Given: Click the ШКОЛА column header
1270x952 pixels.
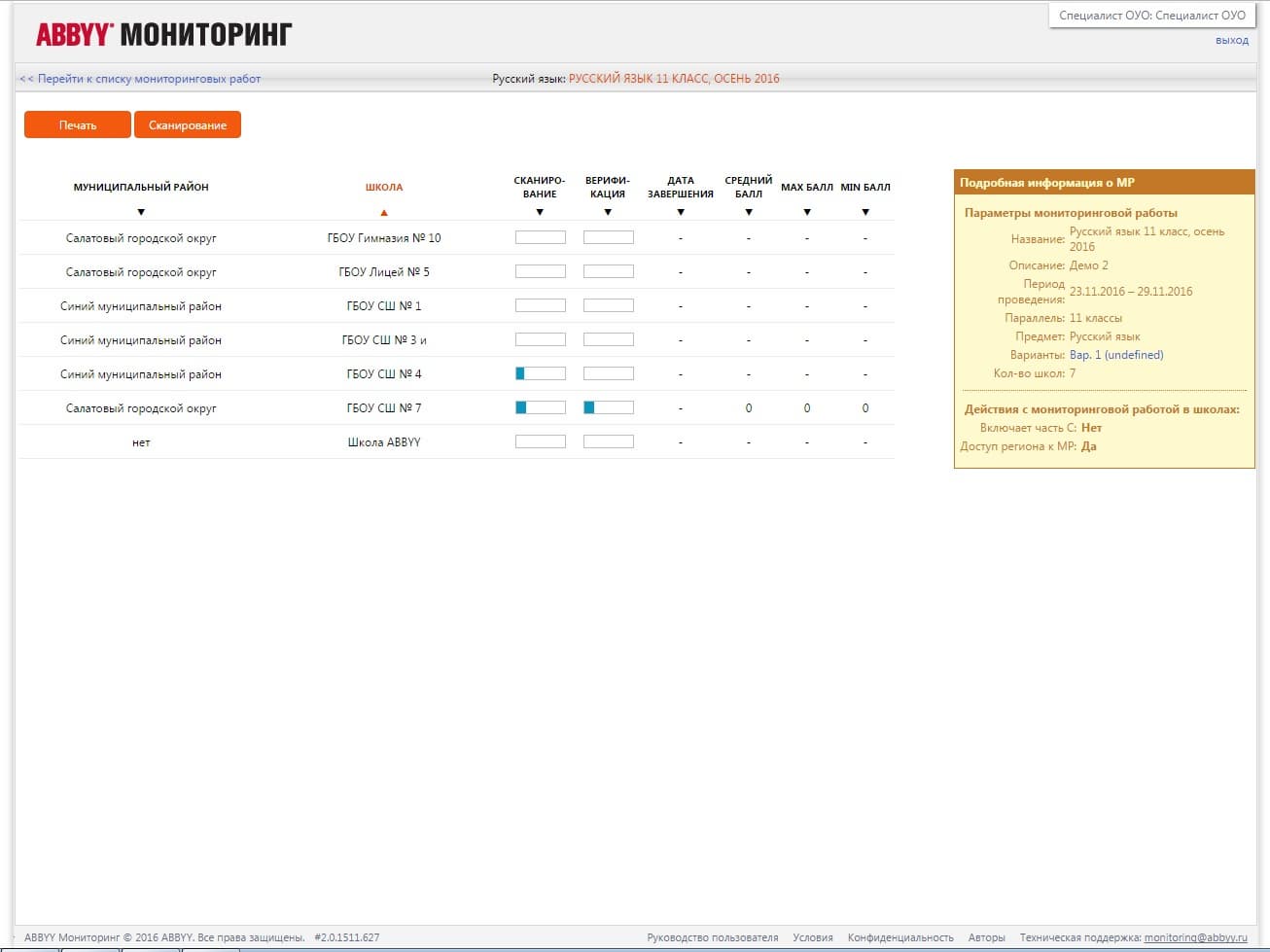Looking at the screenshot, I should (x=384, y=187).
